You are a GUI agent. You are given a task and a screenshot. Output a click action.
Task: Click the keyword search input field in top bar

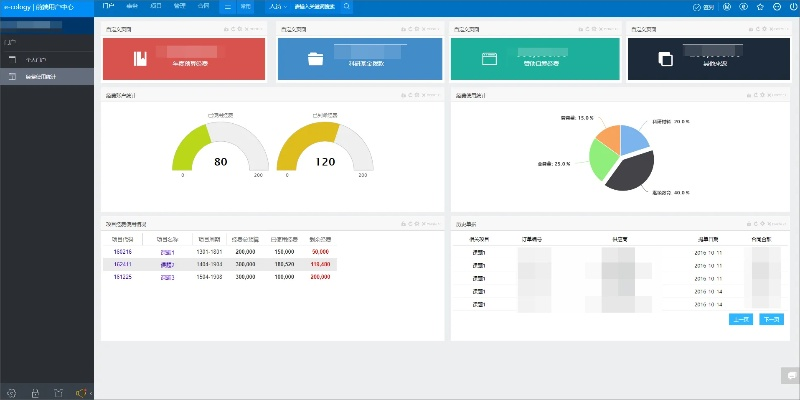click(x=315, y=6)
